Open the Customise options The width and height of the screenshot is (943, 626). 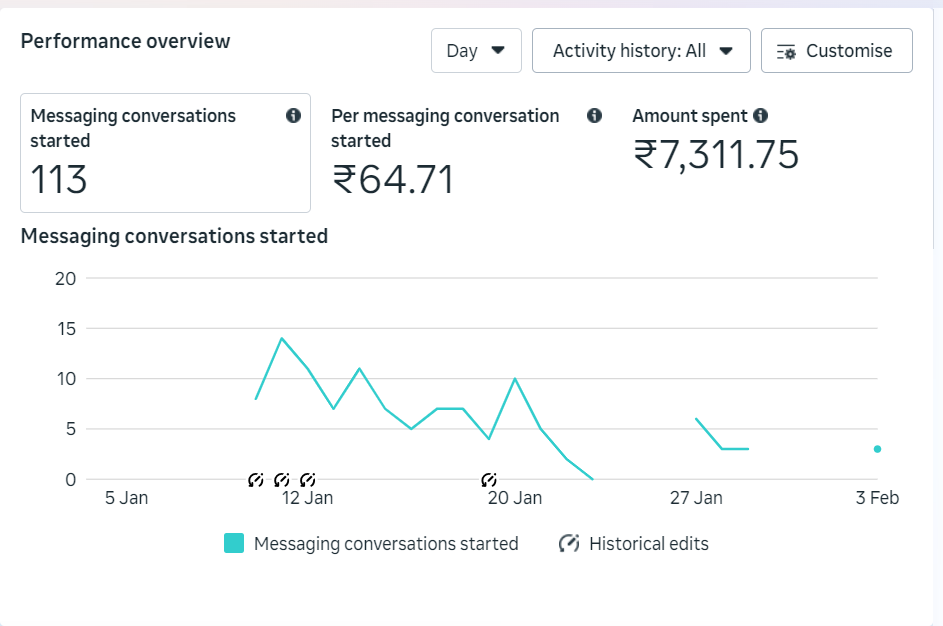click(836, 51)
